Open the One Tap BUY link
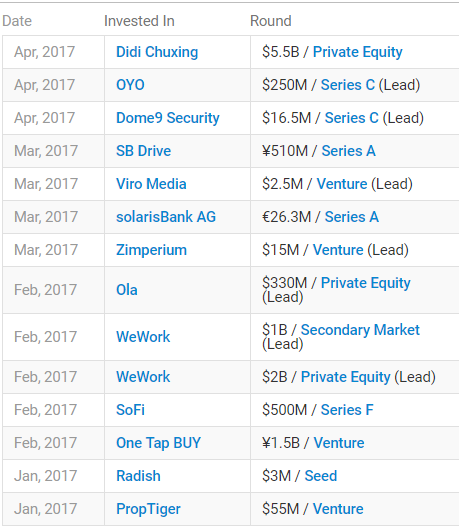Screen dimensions: 459x526 click(158, 443)
